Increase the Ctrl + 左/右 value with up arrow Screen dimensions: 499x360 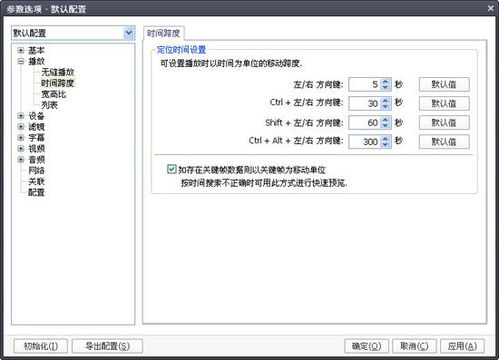click(x=386, y=100)
